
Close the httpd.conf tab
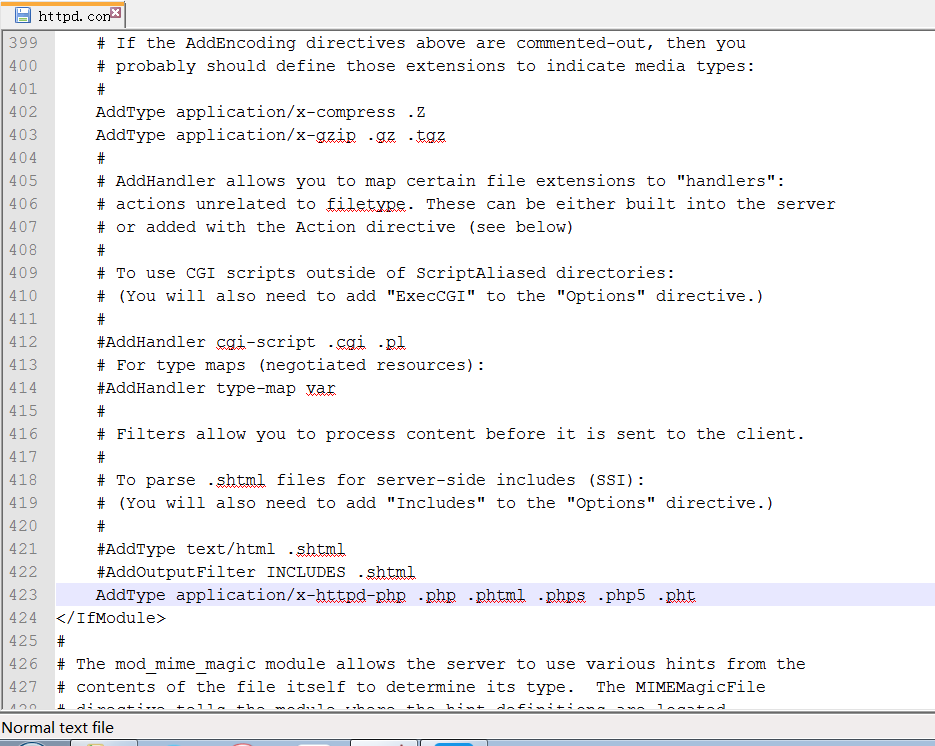(x=116, y=14)
